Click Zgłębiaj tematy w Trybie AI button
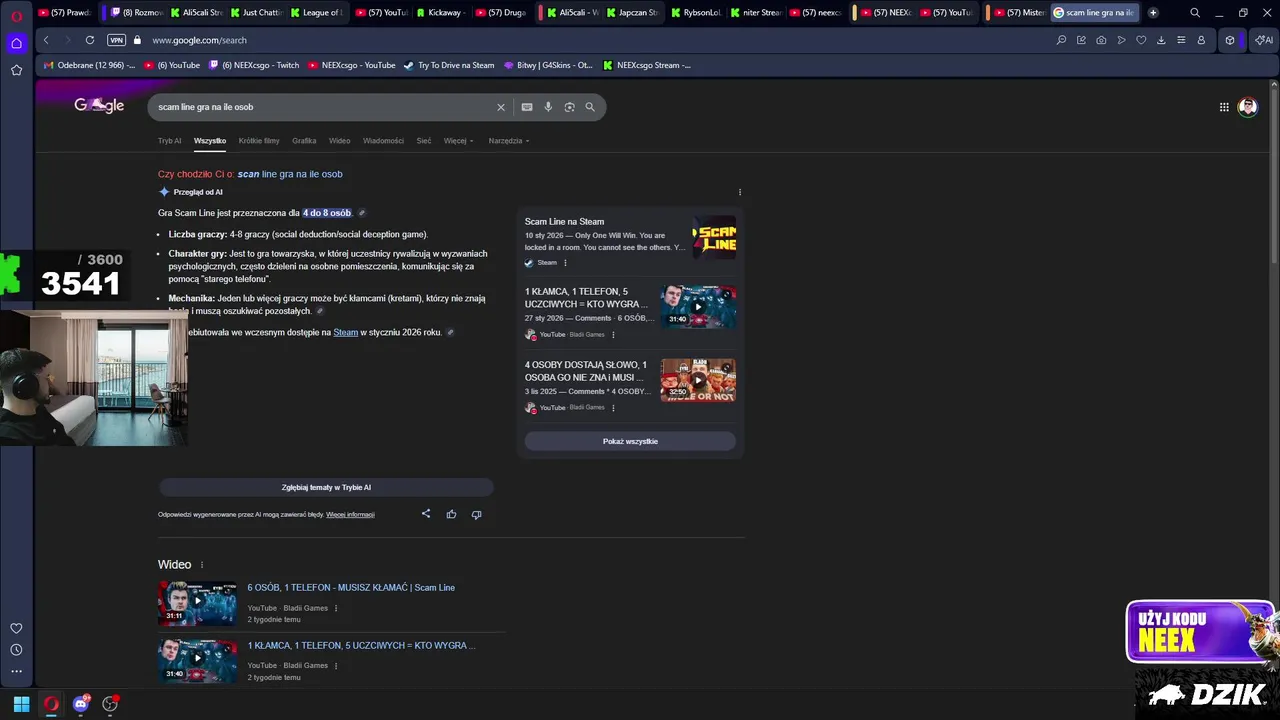 tap(326, 487)
